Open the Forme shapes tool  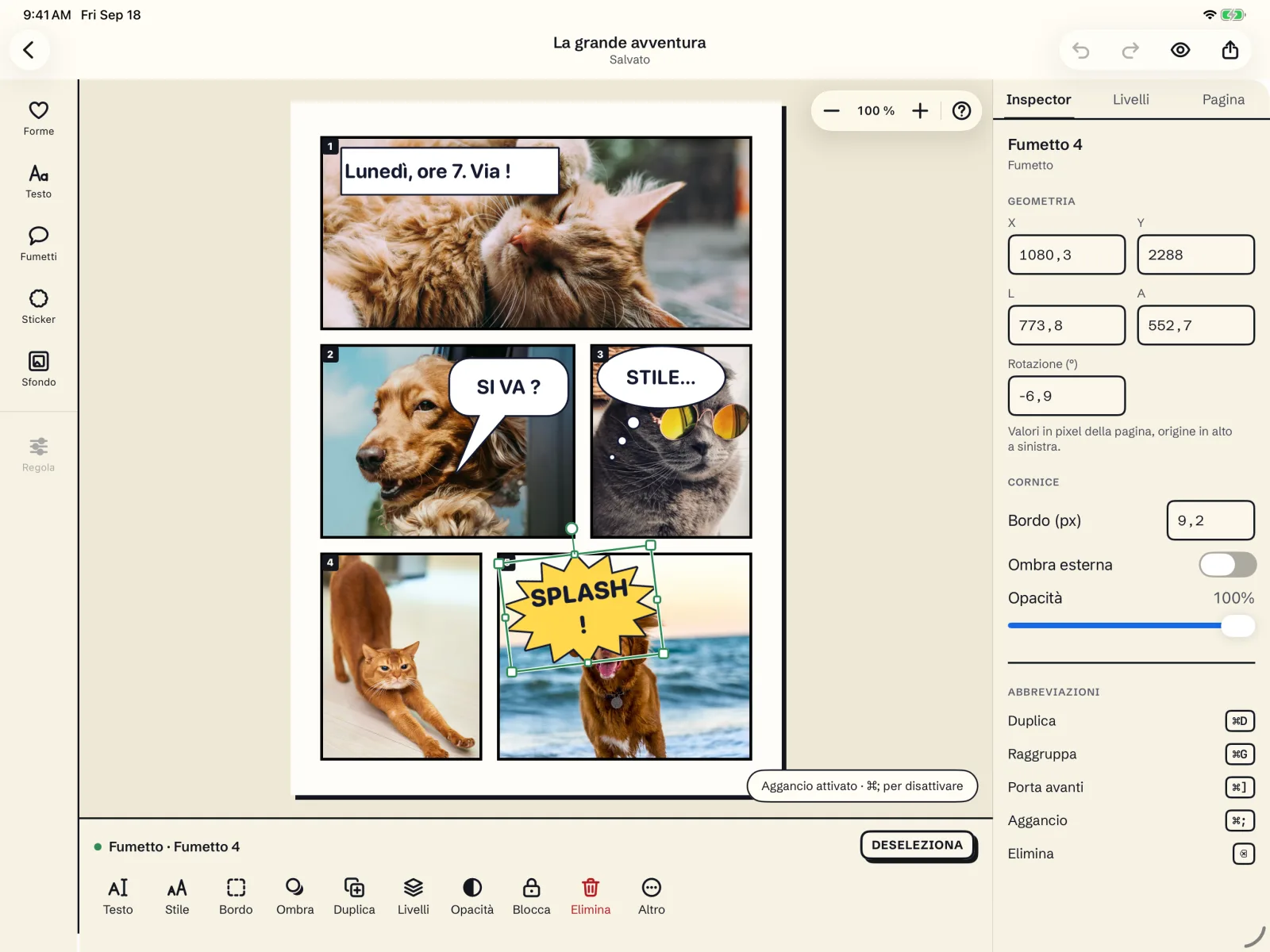pos(38,118)
